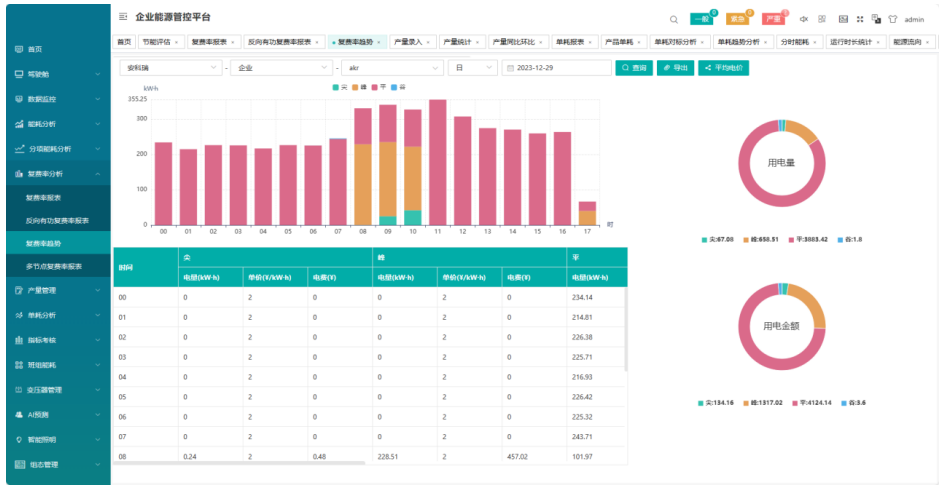Click the 紧急 alarm badge
This screenshot has width=944, height=486.
tap(737, 19)
